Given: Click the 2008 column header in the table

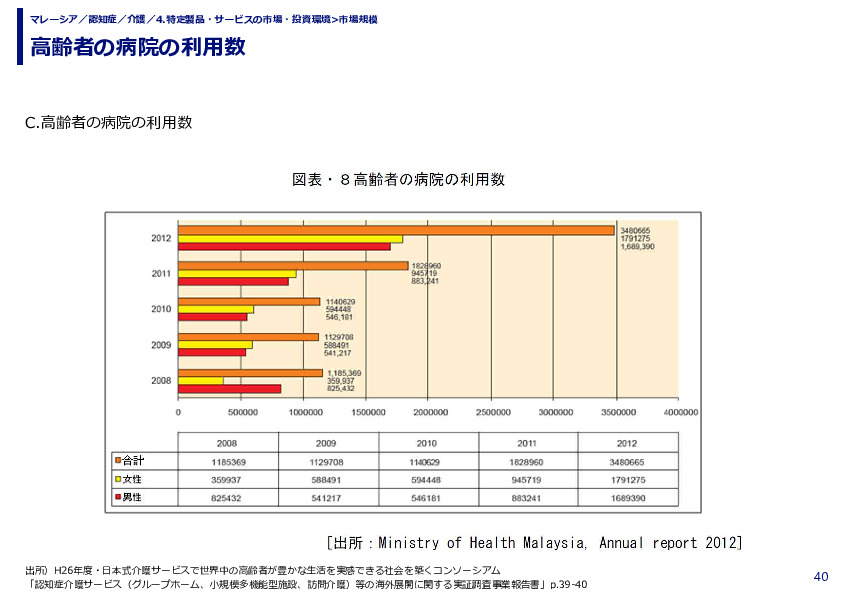Looking at the screenshot, I should (x=227, y=444).
